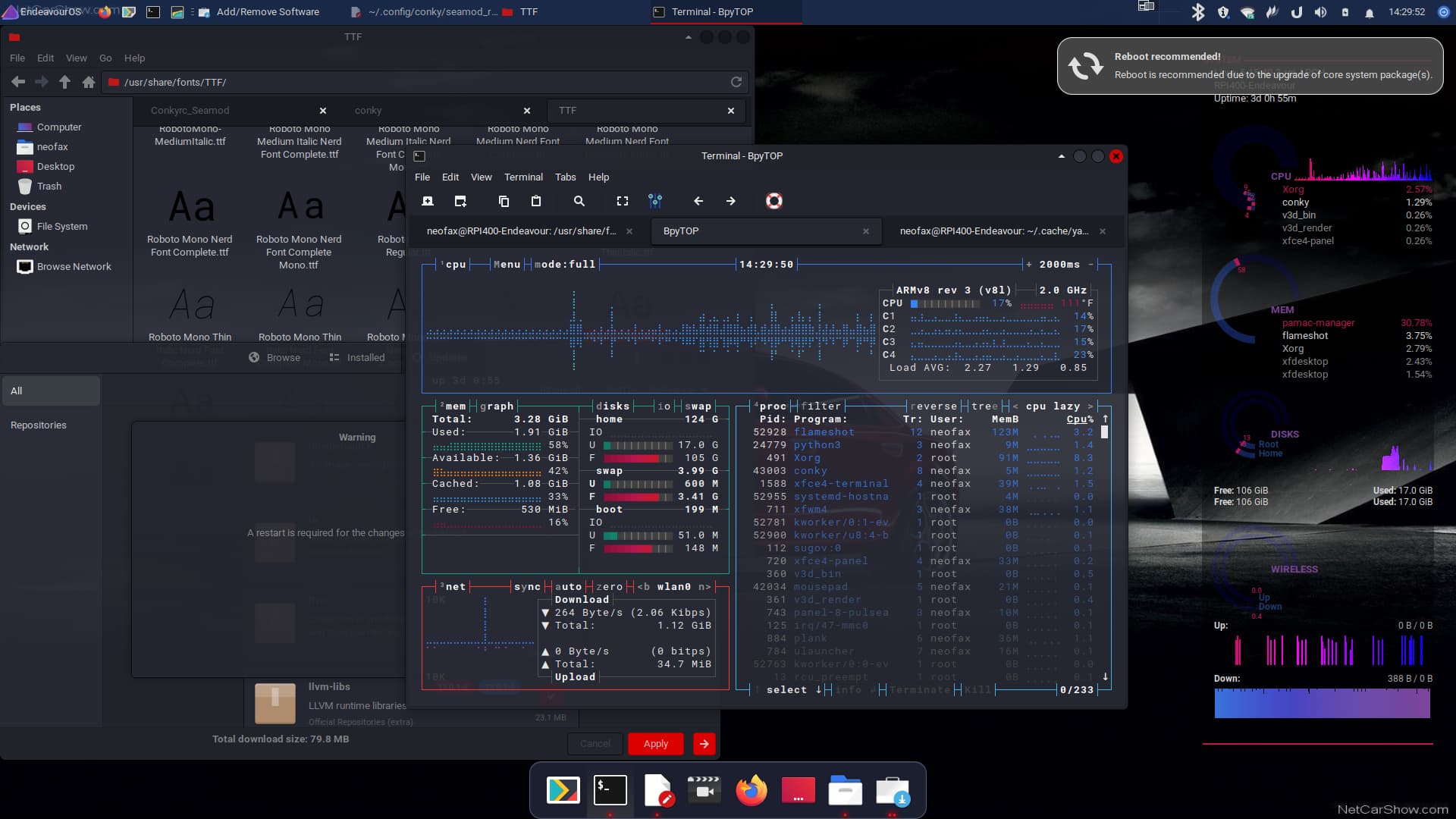Open the Tabs menu in terminal
Image resolution: width=1456 pixels, height=819 pixels.
pos(565,177)
